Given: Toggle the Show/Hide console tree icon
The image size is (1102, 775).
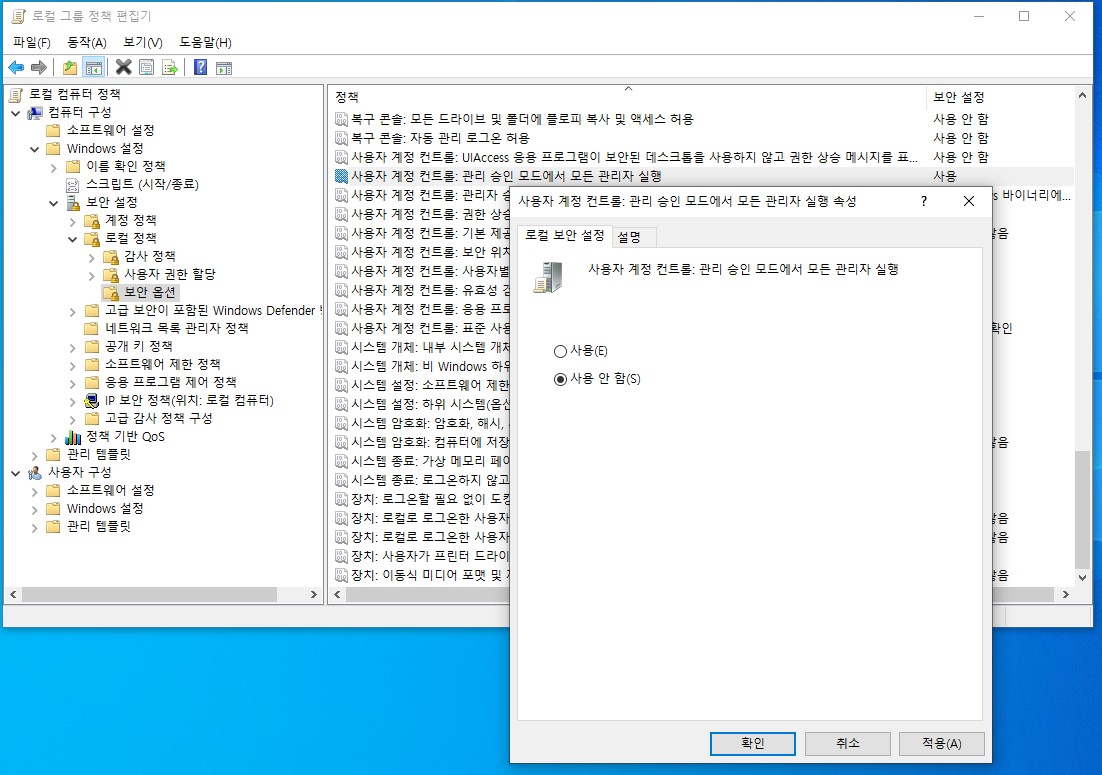Looking at the screenshot, I should [x=93, y=67].
